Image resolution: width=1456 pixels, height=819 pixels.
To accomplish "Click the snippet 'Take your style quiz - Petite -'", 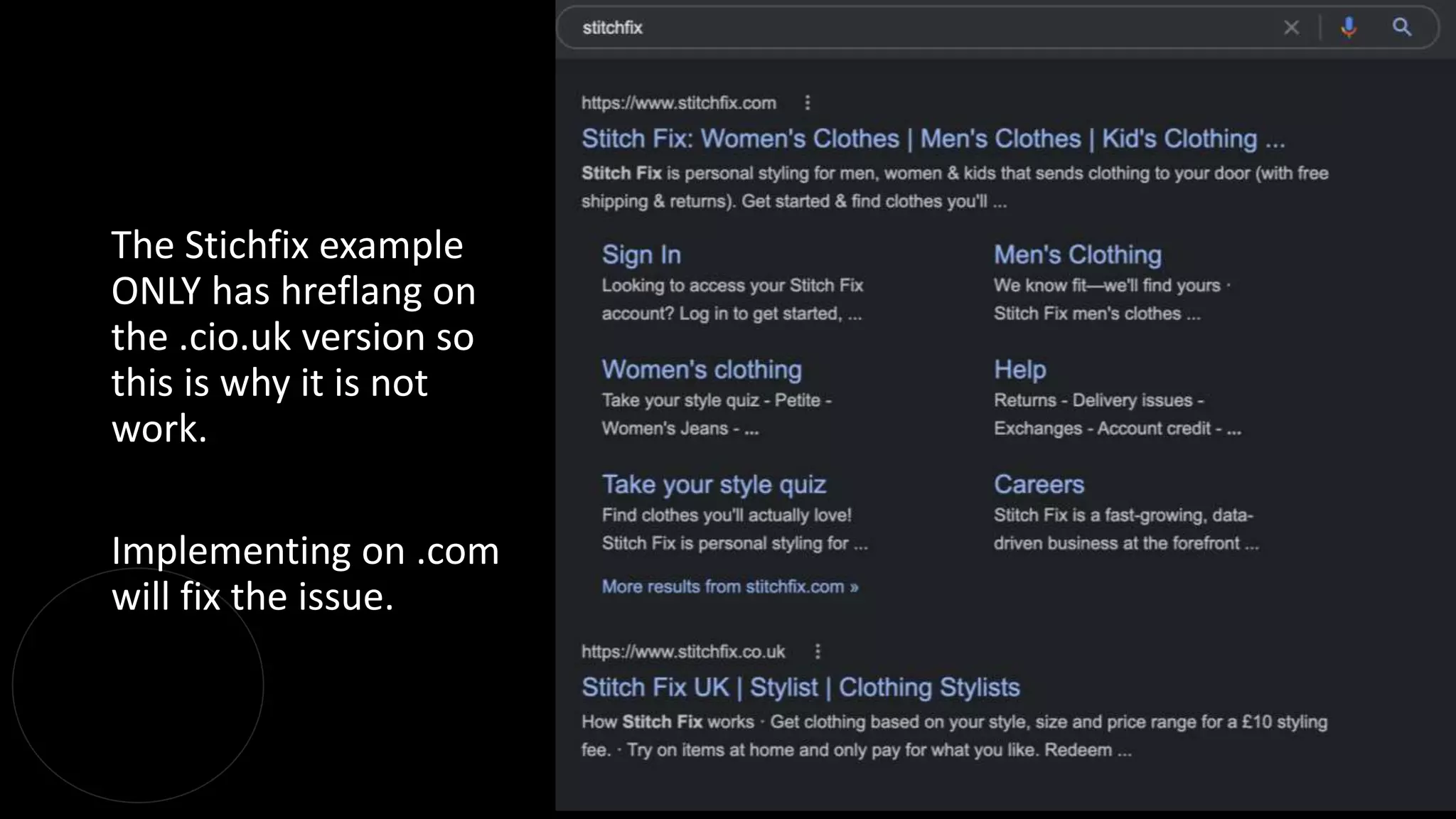I will click(x=717, y=414).
